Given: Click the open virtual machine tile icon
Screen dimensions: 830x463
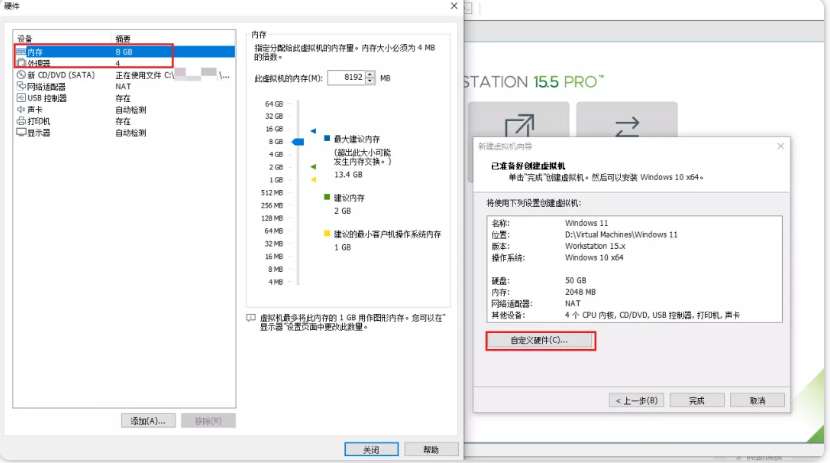Looking at the screenshot, I should 519,133.
